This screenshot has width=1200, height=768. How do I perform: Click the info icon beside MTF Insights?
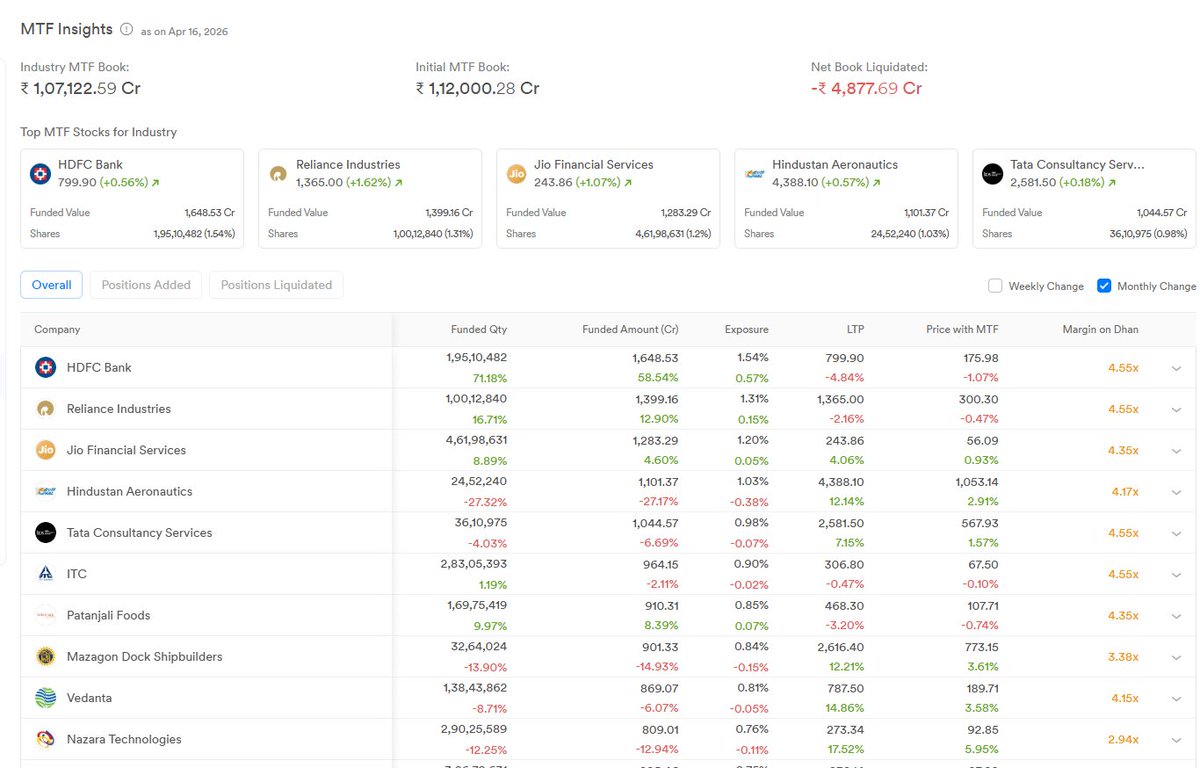pyautogui.click(x=126, y=30)
